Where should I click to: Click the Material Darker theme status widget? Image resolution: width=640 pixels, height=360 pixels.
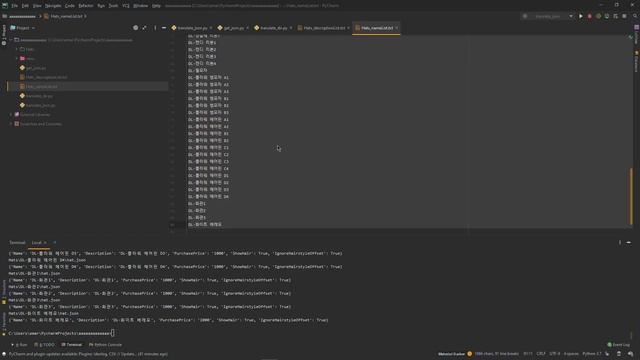pyautogui.click(x=451, y=354)
